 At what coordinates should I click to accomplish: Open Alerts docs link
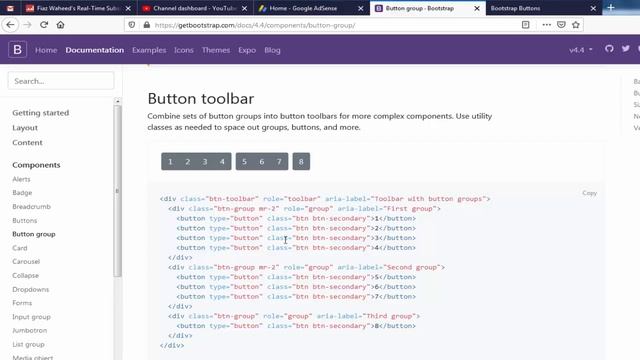[21, 179]
